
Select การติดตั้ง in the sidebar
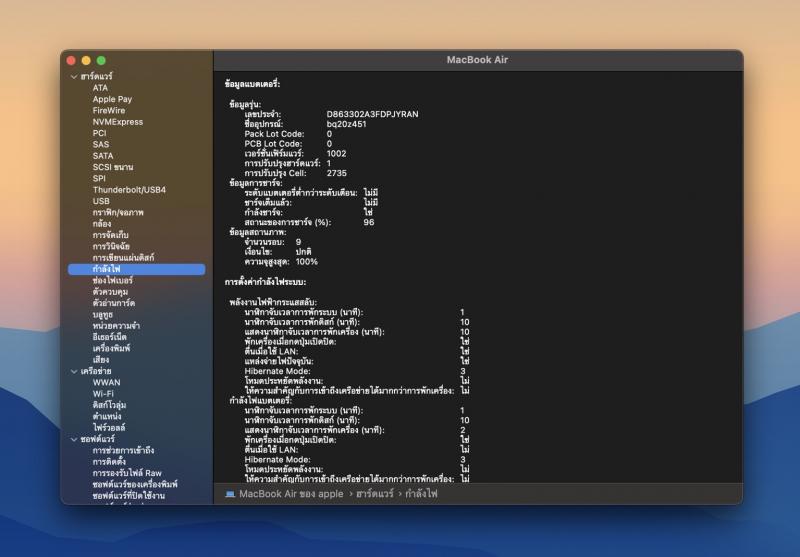(x=109, y=462)
